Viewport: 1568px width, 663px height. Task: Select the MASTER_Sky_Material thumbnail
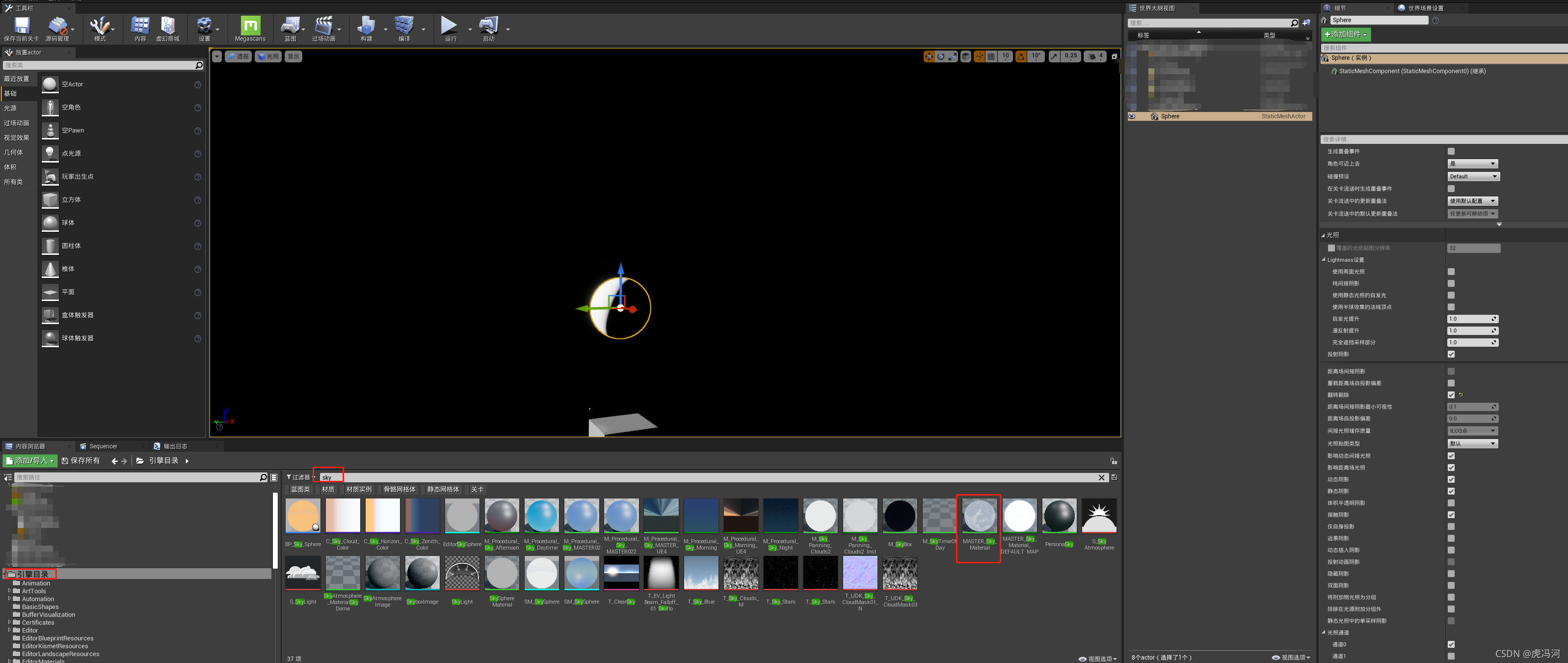979,516
